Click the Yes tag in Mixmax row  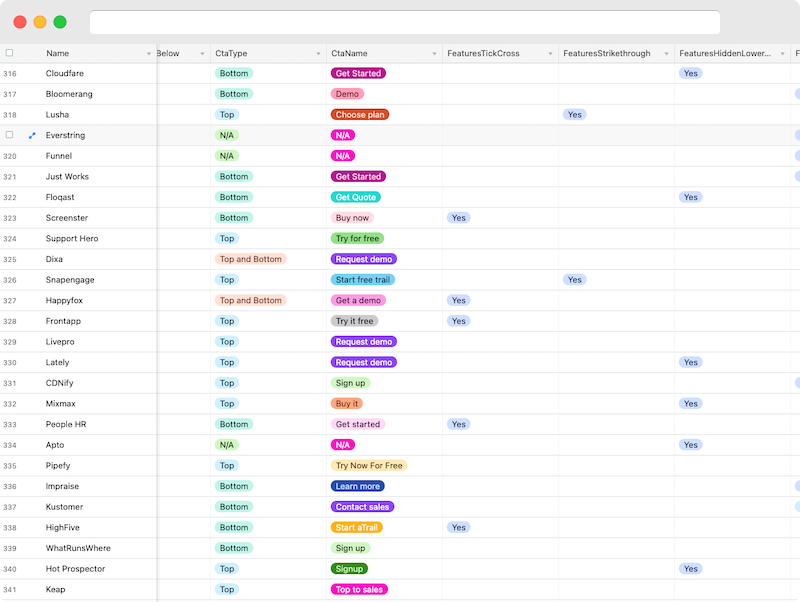pyautogui.click(x=691, y=404)
